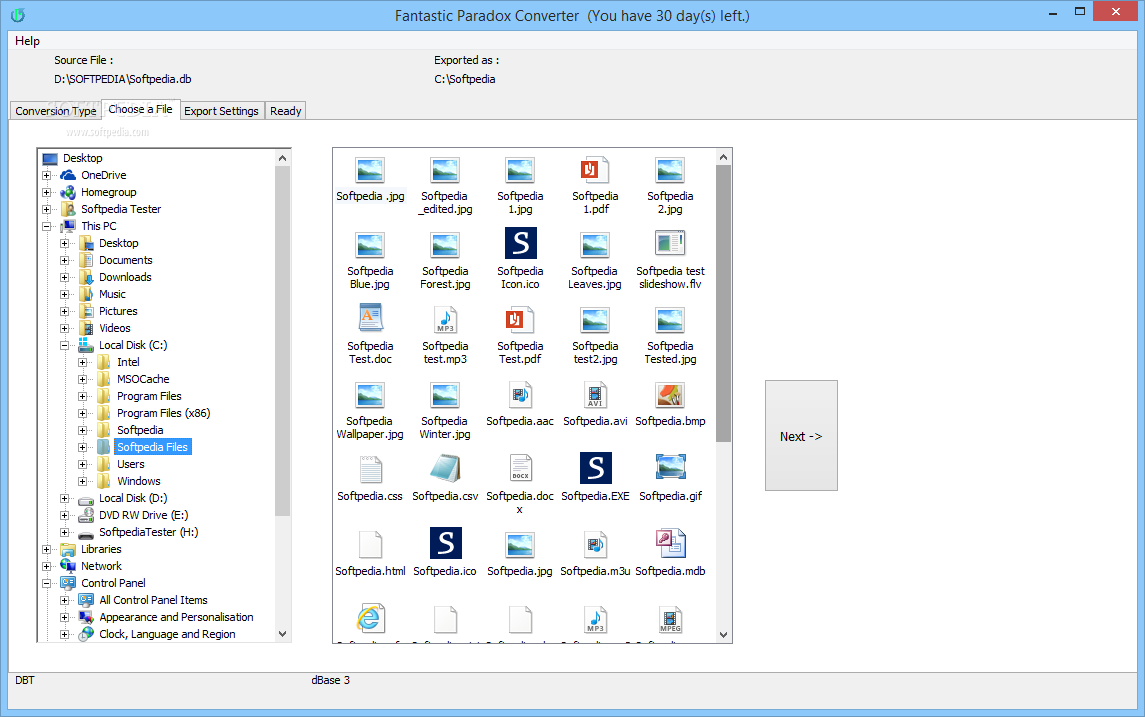Select the Softpedia.EXE file icon
The image size is (1145, 717).
[x=595, y=468]
